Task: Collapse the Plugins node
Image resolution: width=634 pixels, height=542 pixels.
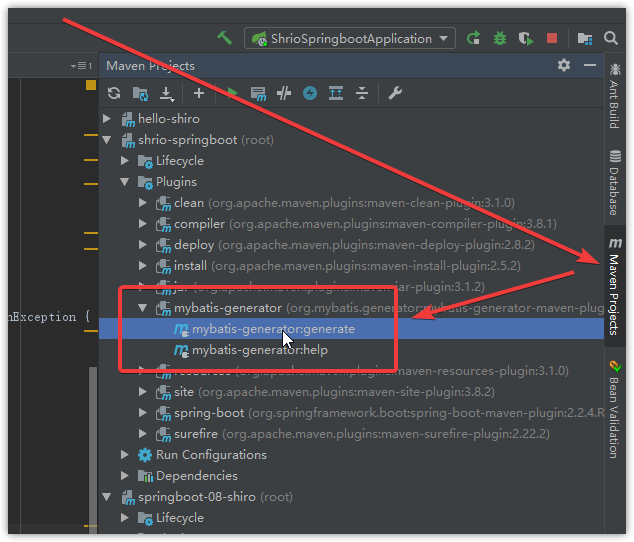Action: tap(125, 182)
